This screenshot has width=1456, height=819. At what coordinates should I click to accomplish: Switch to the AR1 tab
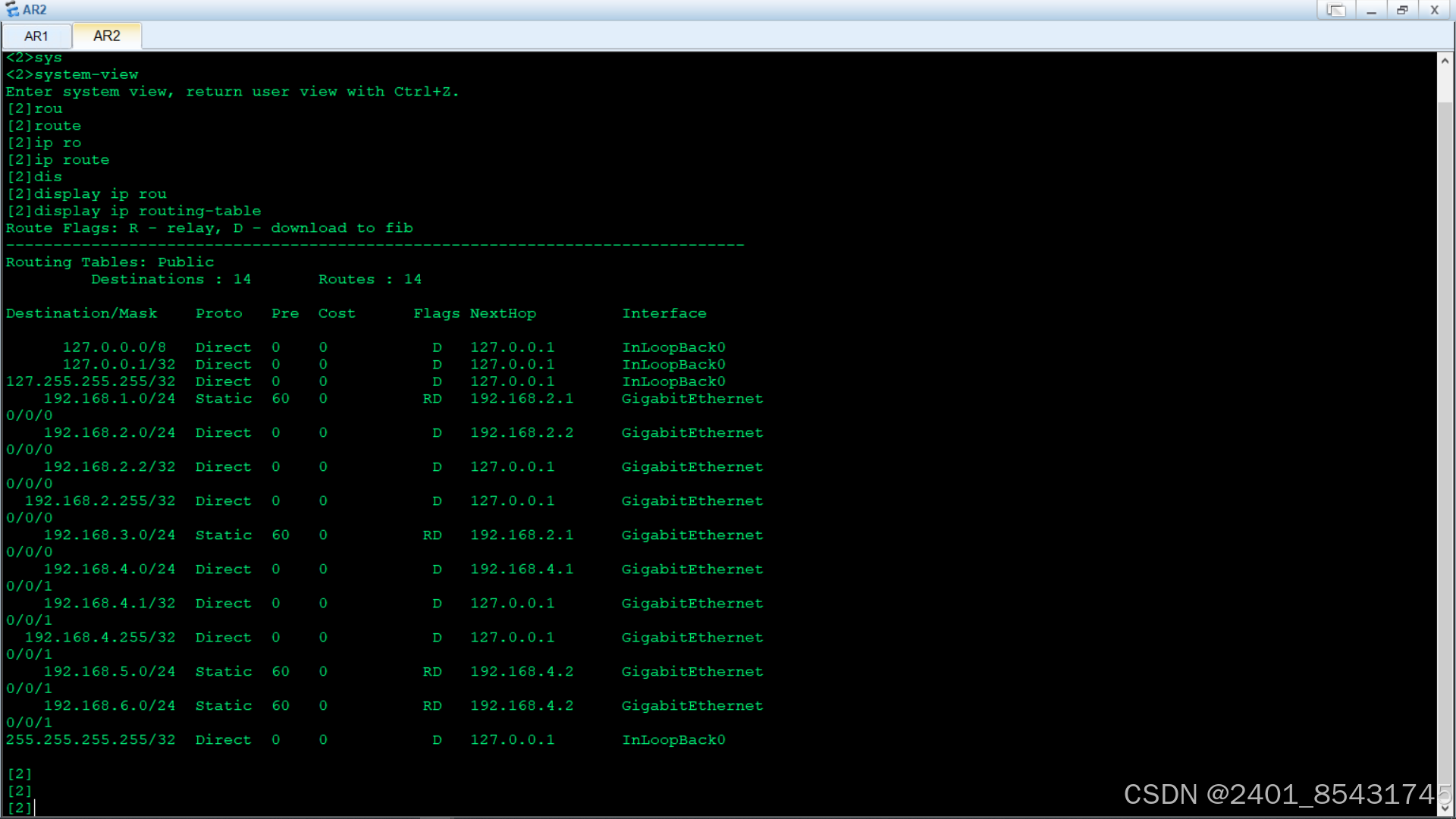(x=36, y=36)
